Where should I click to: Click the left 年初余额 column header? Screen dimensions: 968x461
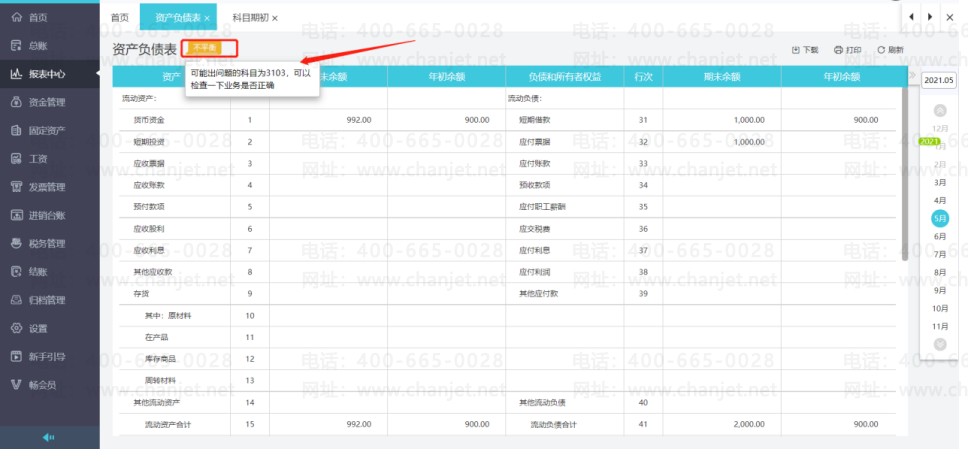pyautogui.click(x=446, y=77)
